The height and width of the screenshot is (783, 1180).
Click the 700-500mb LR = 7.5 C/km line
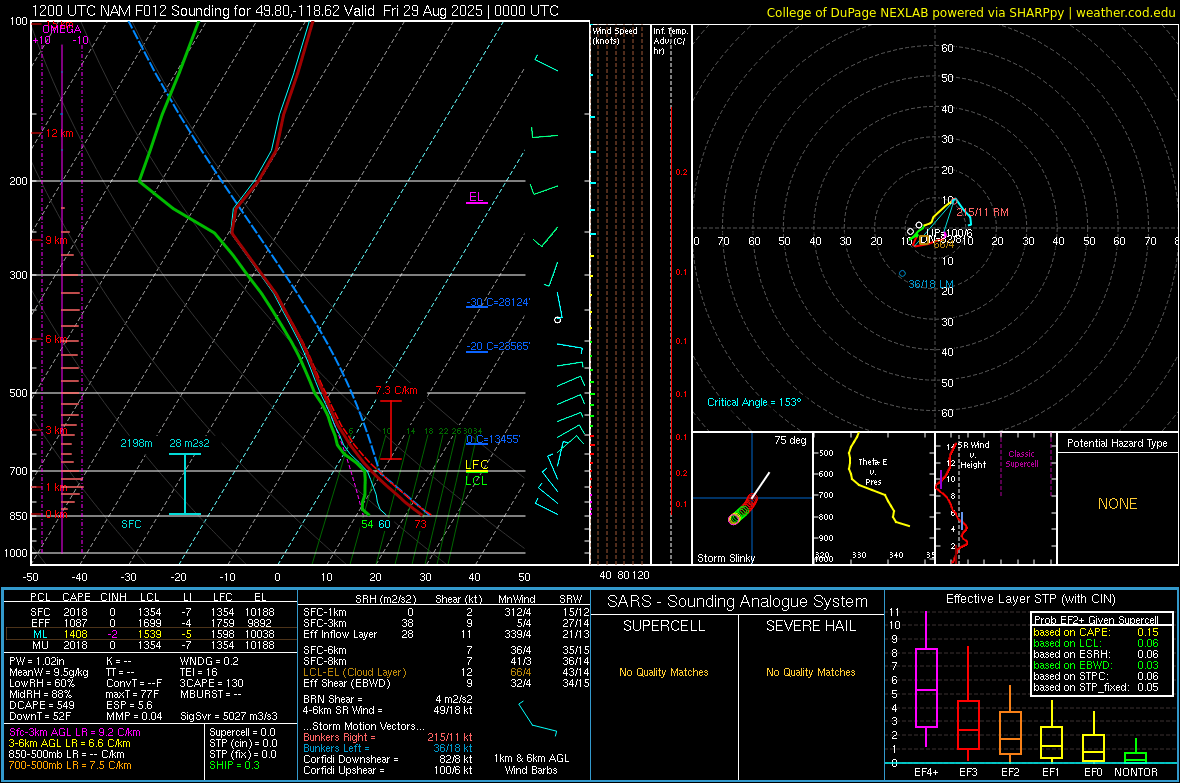click(x=70, y=765)
